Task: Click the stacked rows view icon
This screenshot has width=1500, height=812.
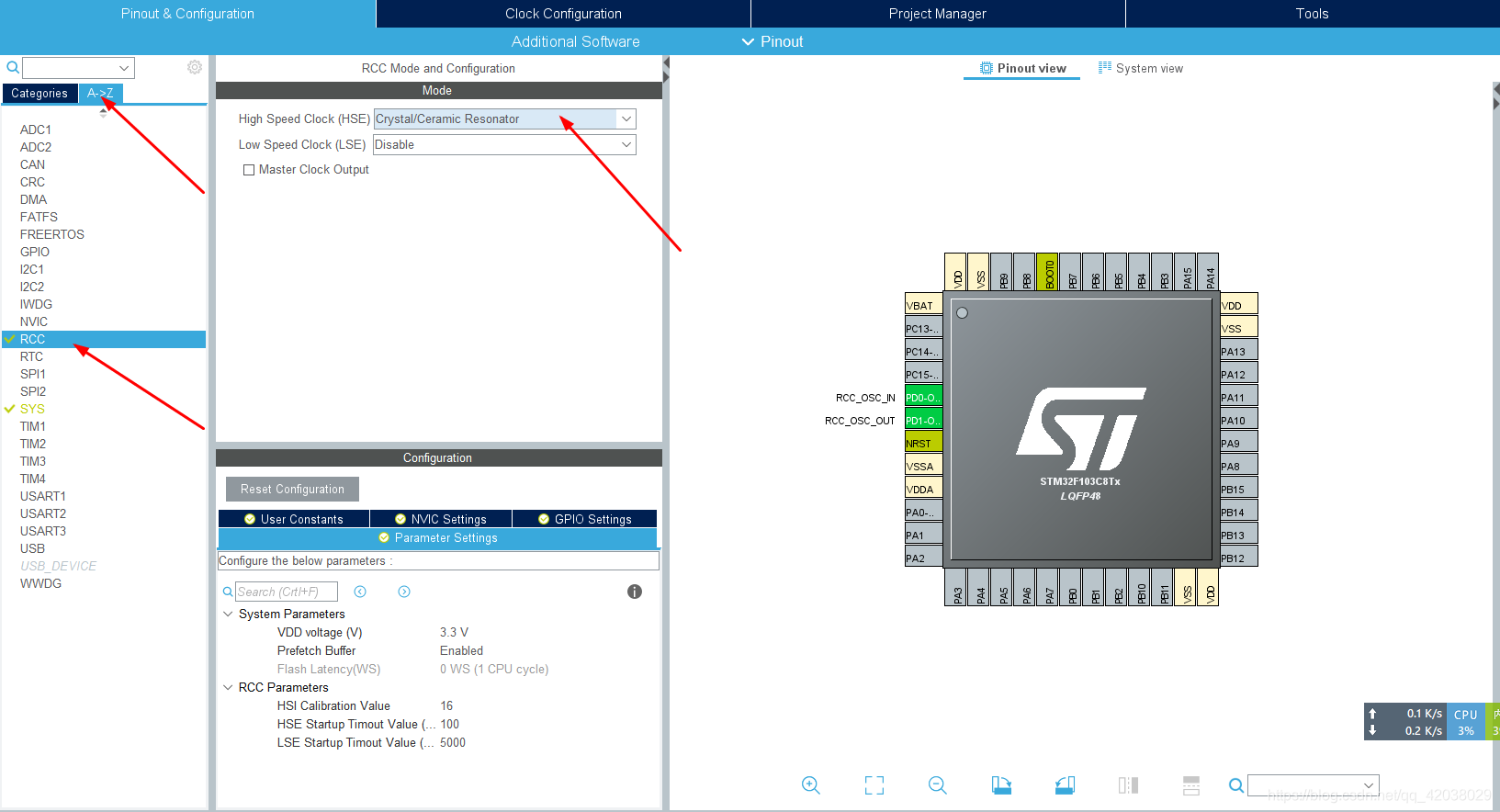Action: click(1191, 785)
